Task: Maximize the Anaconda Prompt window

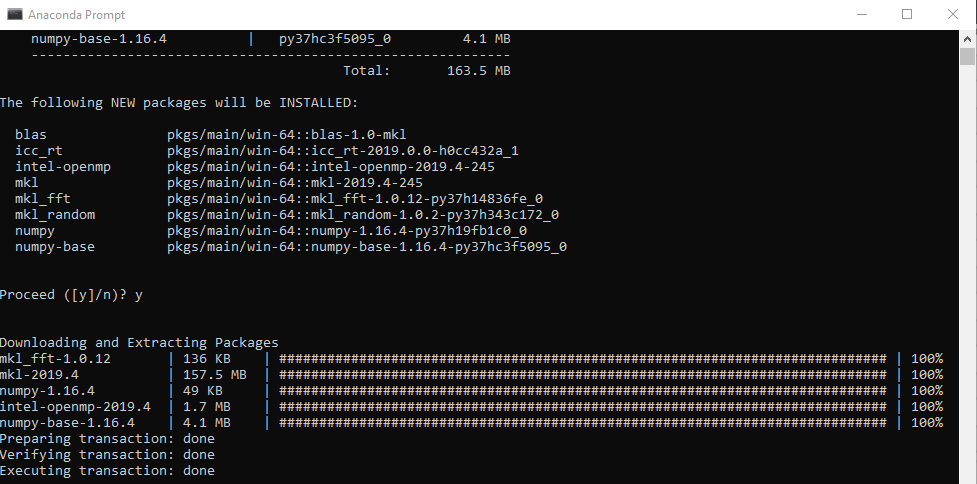Action: tap(907, 14)
